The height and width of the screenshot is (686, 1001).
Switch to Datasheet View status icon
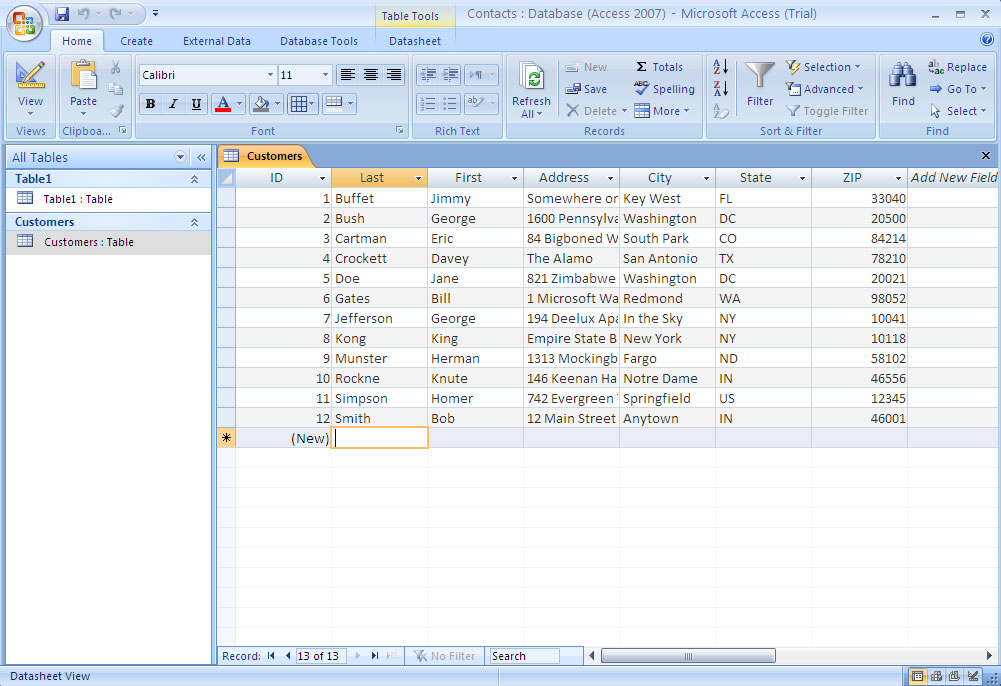[x=917, y=676]
